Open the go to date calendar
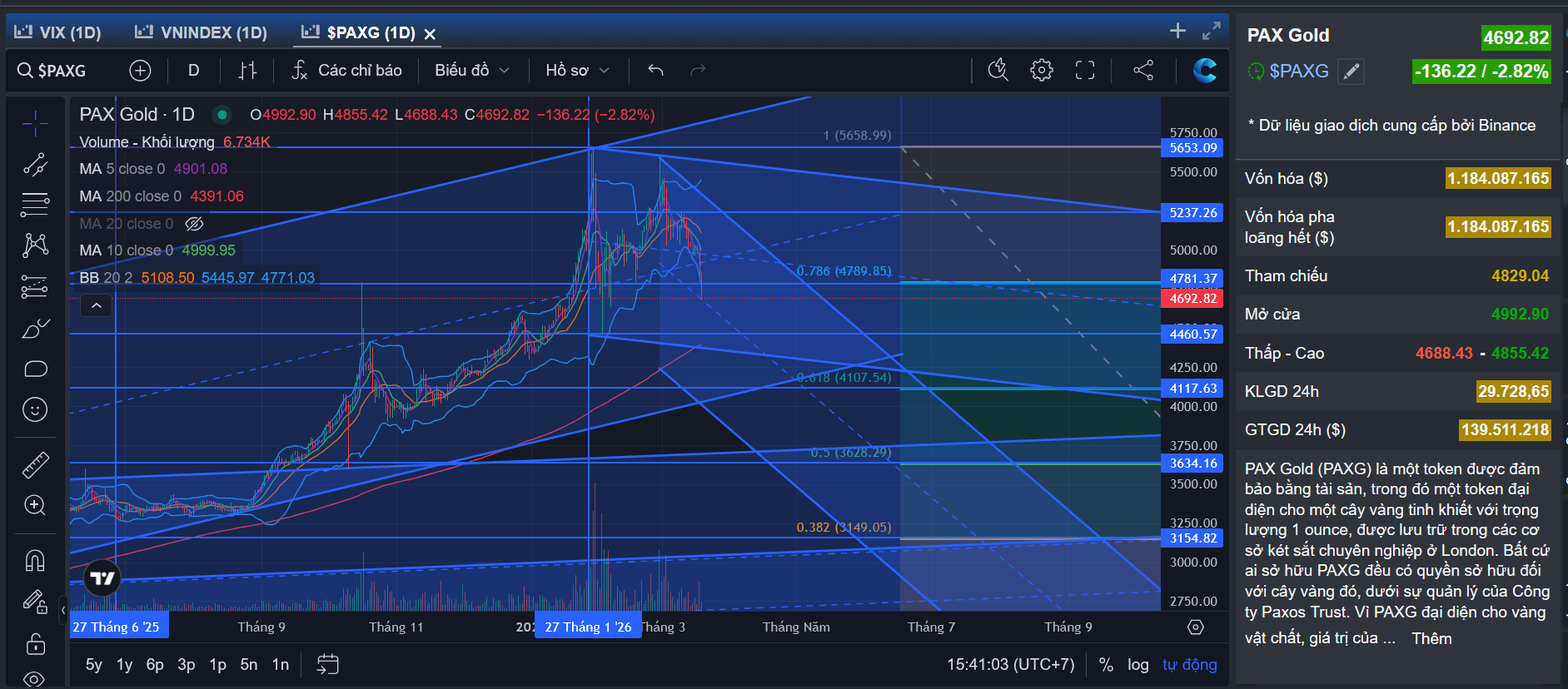 (x=328, y=664)
